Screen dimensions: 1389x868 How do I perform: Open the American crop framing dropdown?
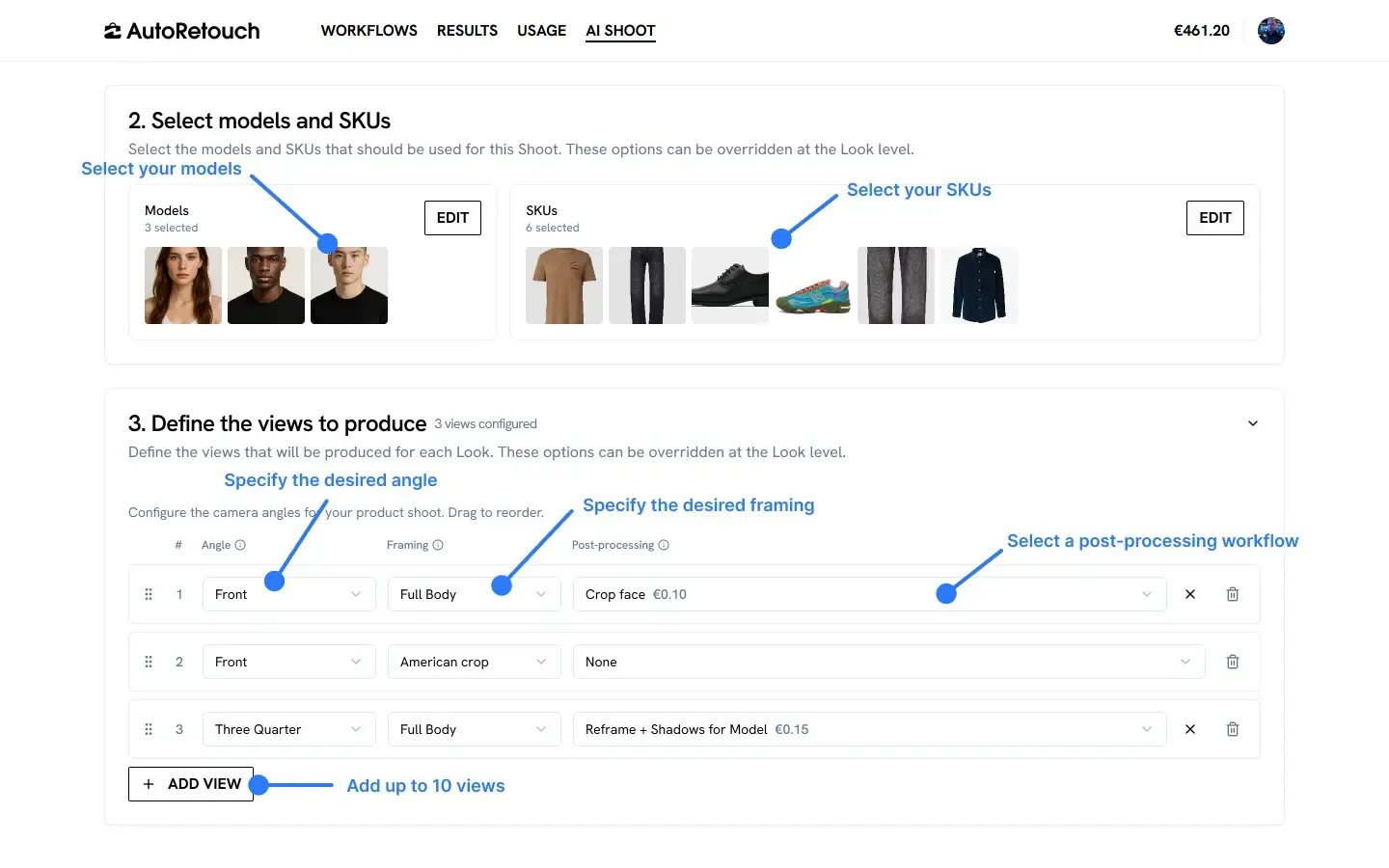point(474,662)
